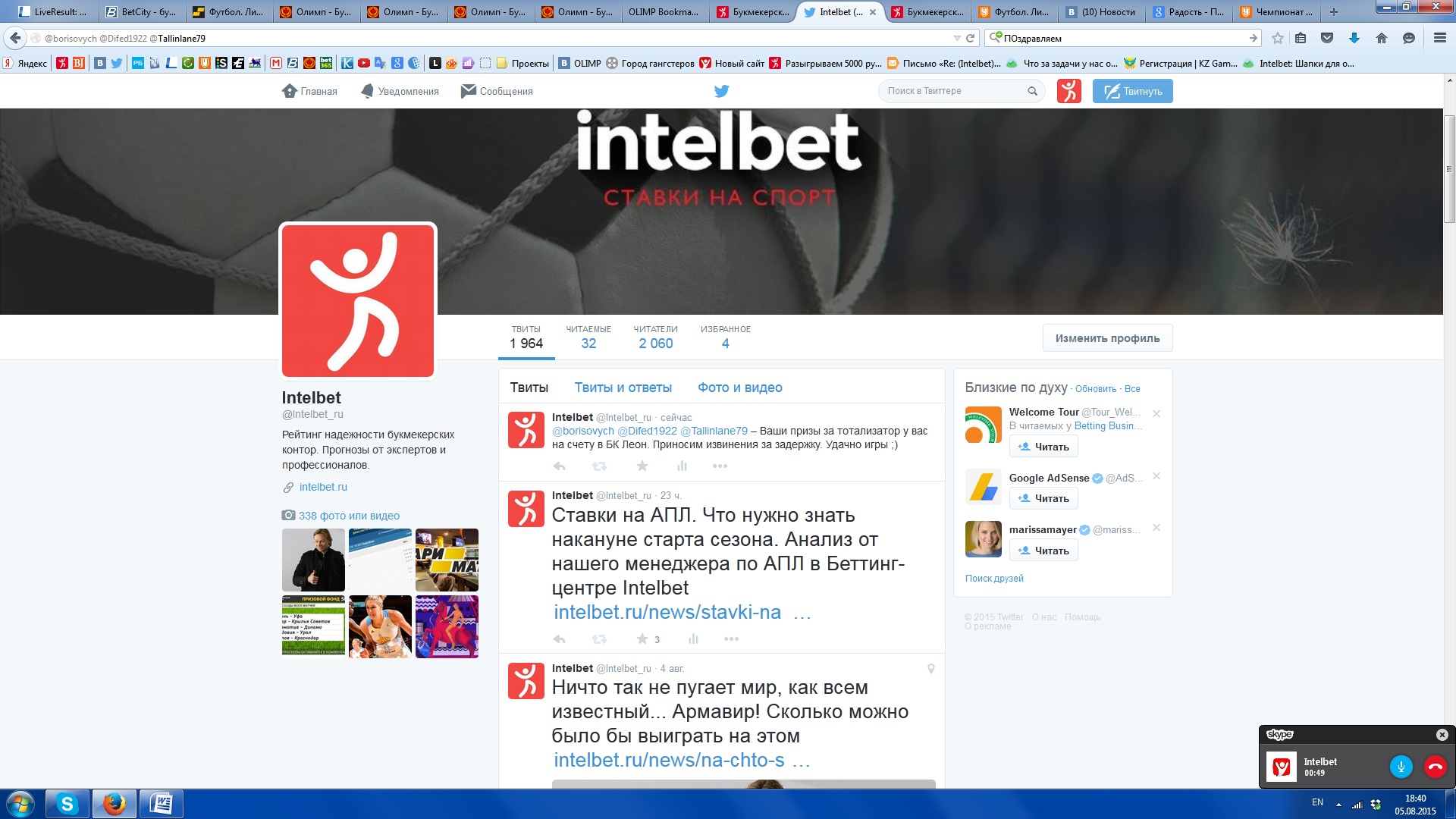
Task: Mute microphone in Skype call popup
Action: 1401,767
